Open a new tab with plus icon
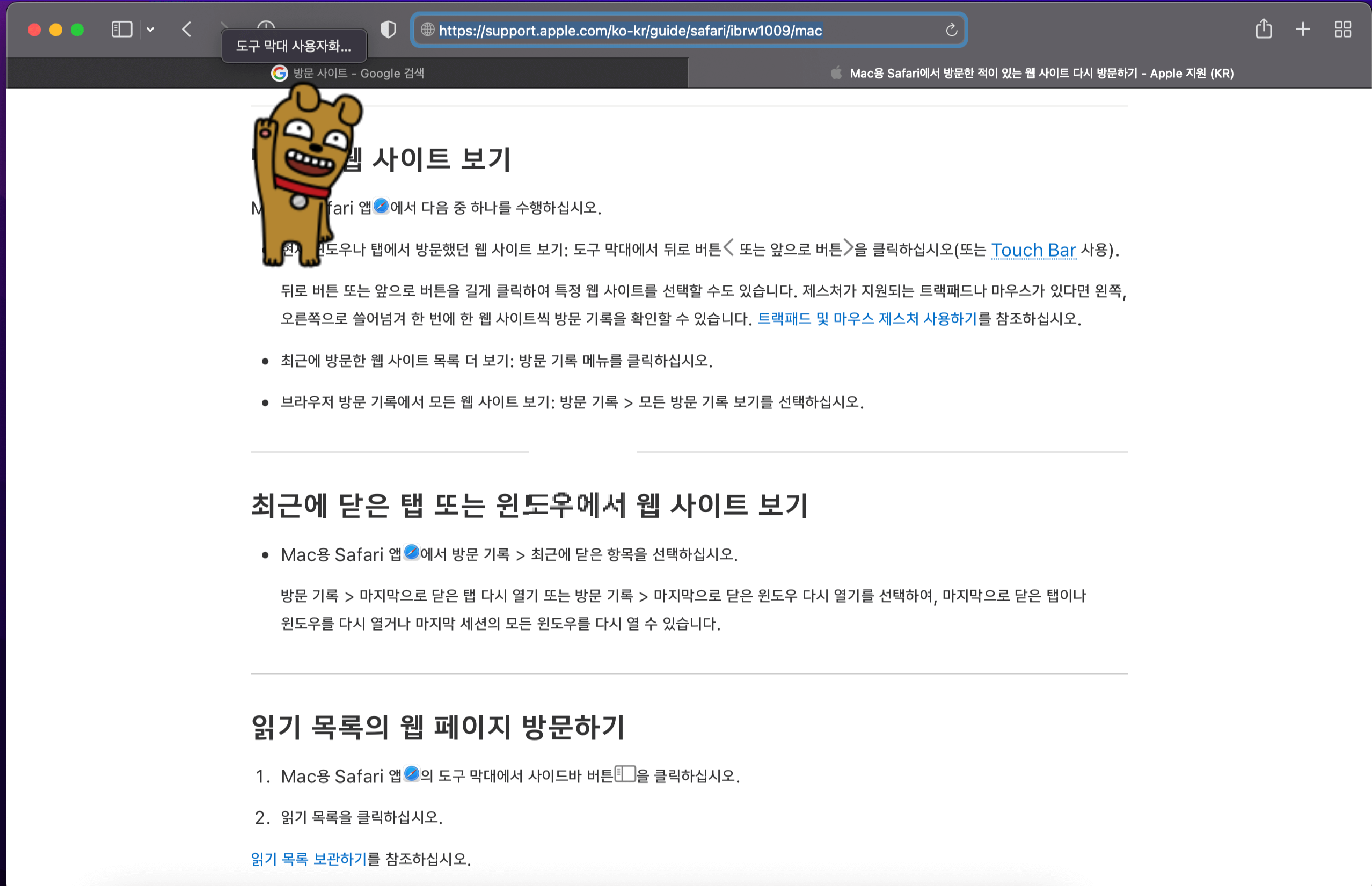 click(1303, 30)
